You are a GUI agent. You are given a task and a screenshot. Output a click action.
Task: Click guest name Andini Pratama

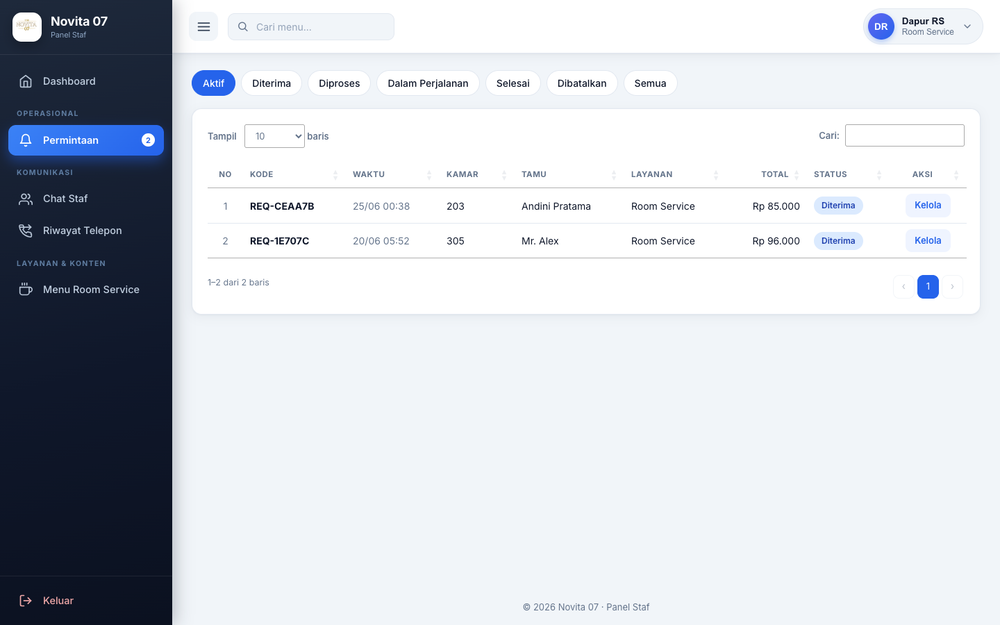pos(556,206)
